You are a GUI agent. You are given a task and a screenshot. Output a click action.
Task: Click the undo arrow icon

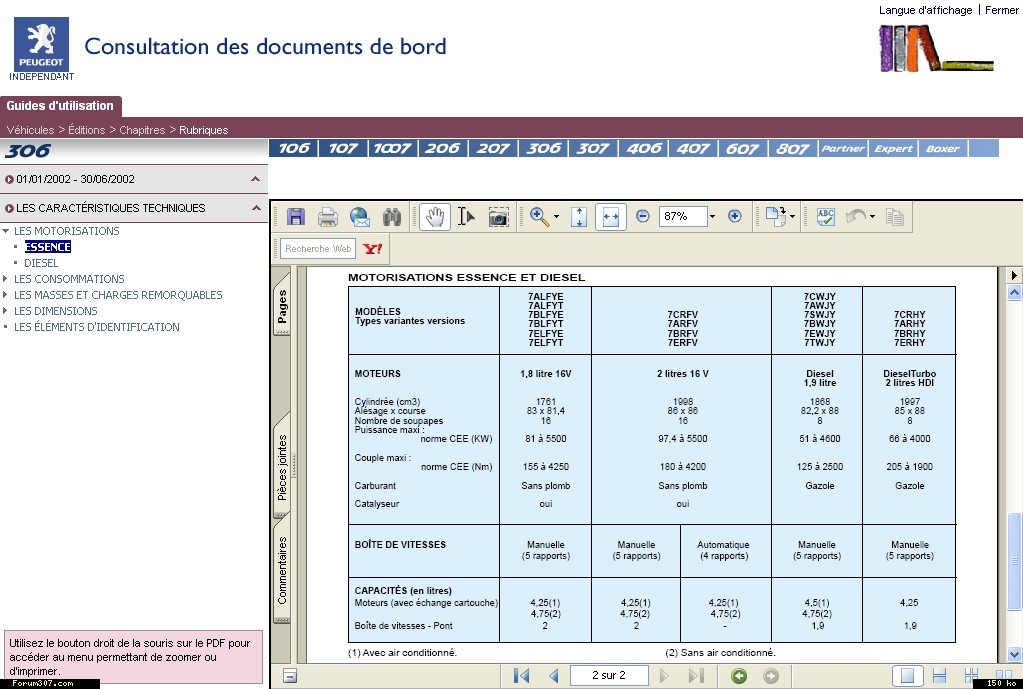856,217
